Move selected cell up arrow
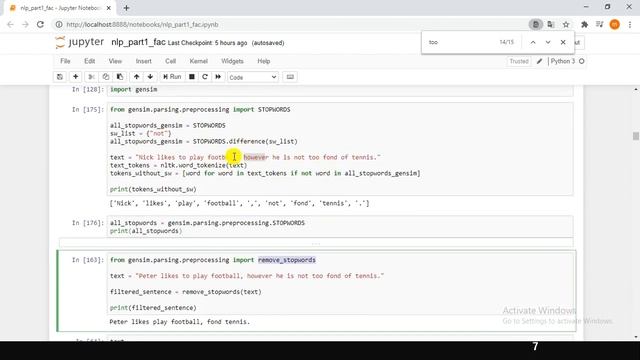The width and height of the screenshot is (640, 360). [136, 77]
